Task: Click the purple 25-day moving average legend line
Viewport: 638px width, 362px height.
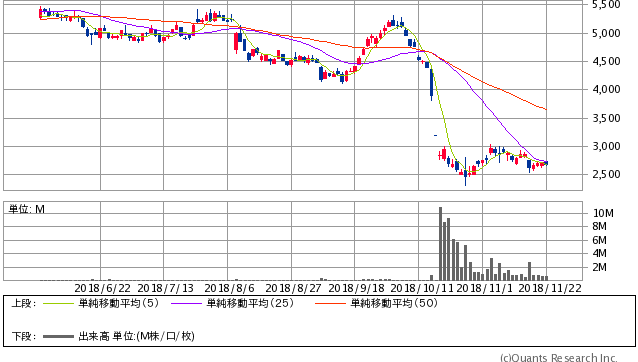Action: pos(186,303)
